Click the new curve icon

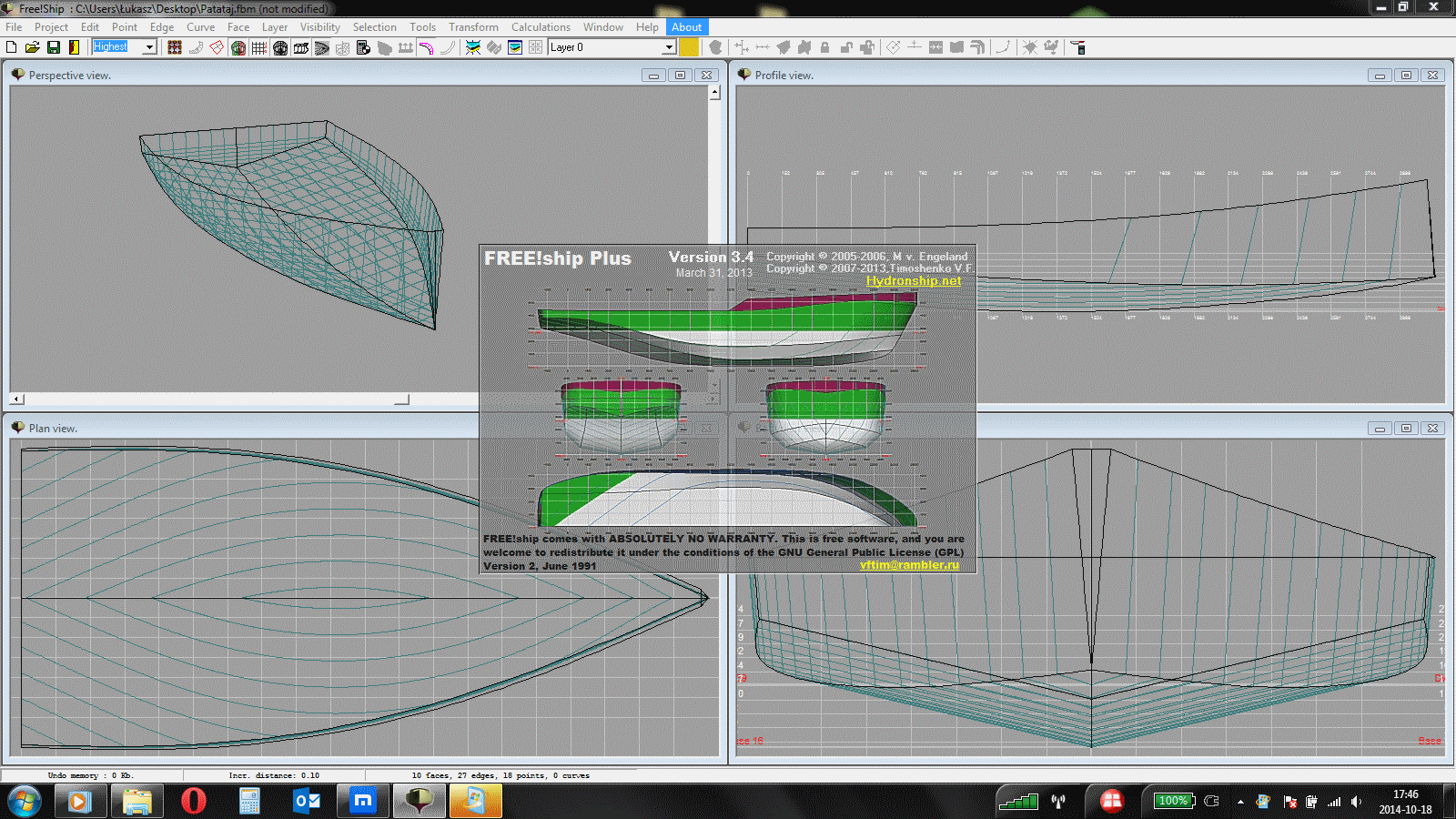point(1002,47)
